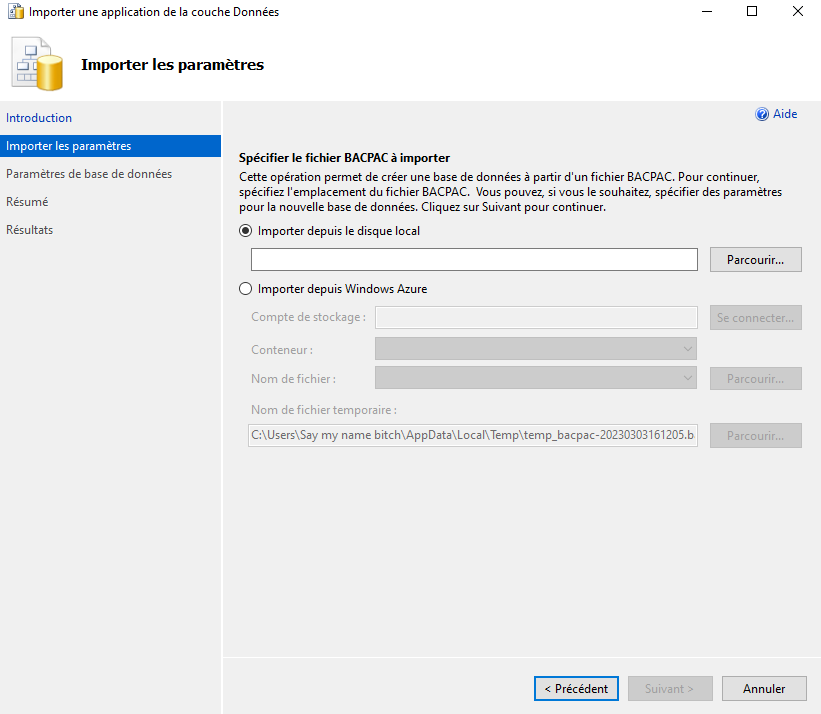Screen dimensions: 821x714
Task: Click the Importer les paramètres page title
Action: (x=172, y=65)
